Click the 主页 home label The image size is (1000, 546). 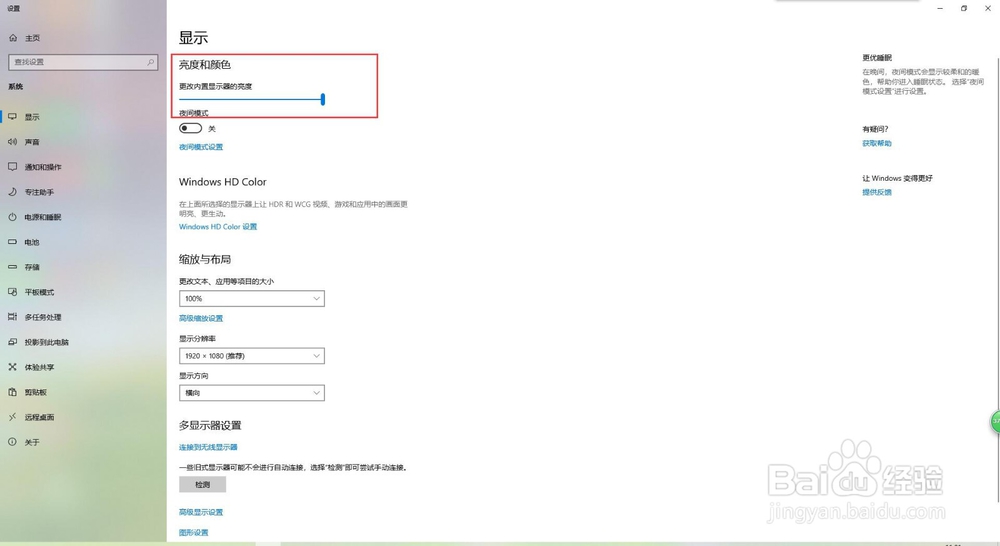[33, 38]
